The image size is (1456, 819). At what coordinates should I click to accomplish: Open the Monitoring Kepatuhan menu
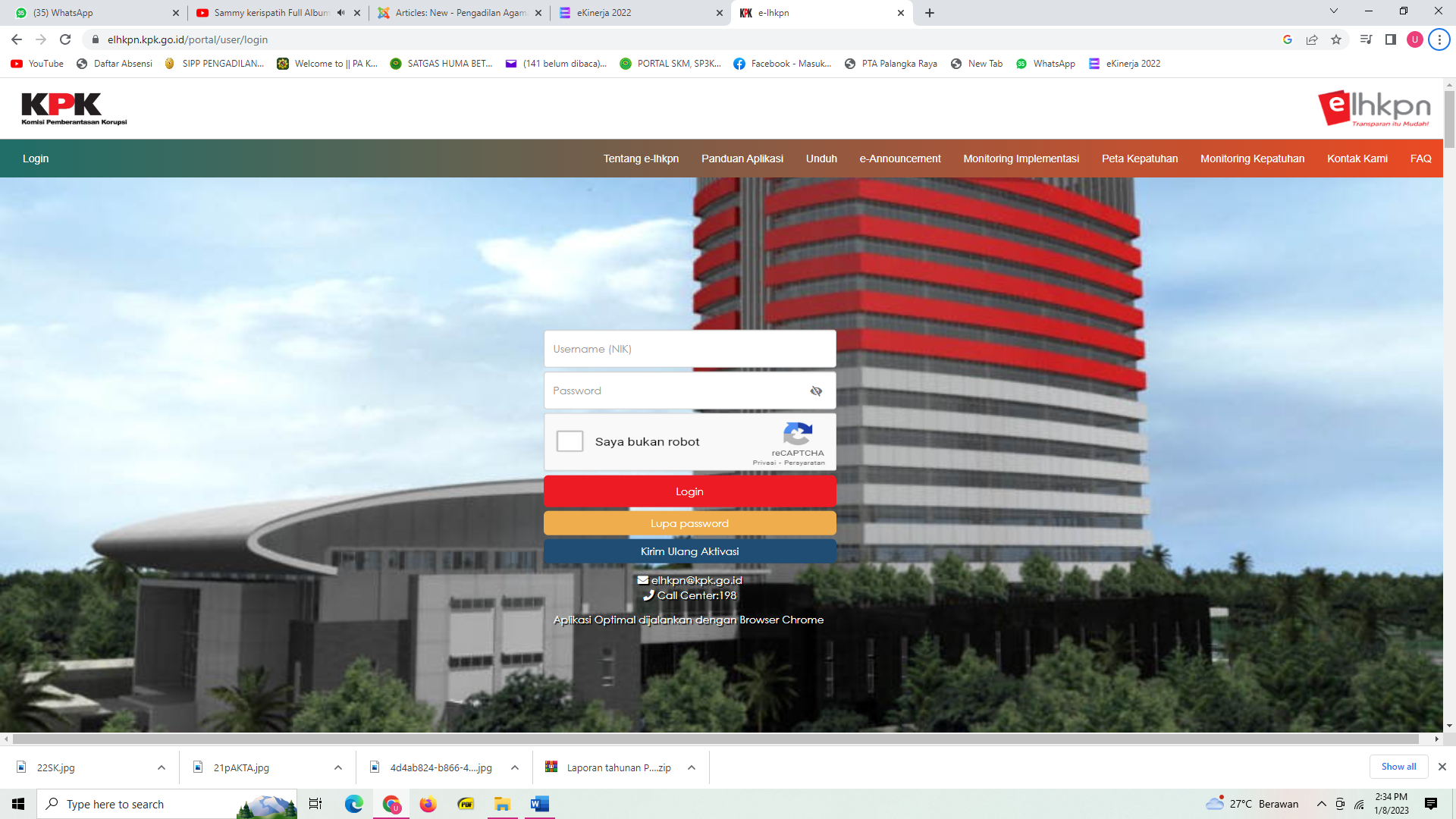click(x=1252, y=158)
